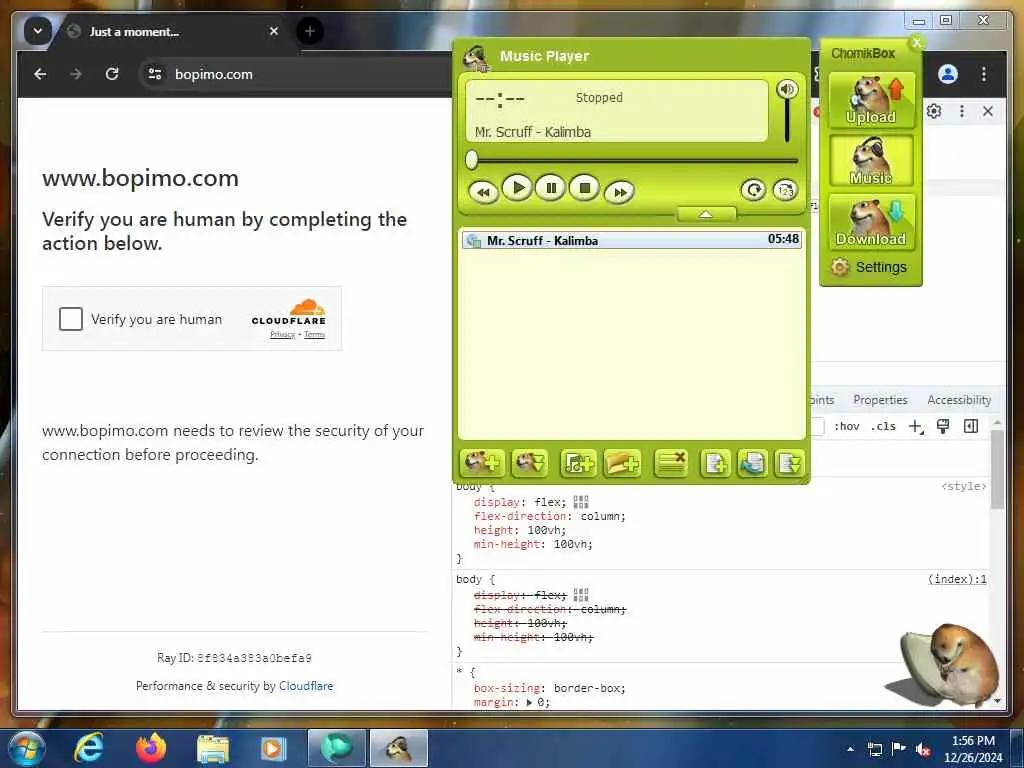Open a new browser tab
The height and width of the screenshot is (768, 1024).
(310, 31)
